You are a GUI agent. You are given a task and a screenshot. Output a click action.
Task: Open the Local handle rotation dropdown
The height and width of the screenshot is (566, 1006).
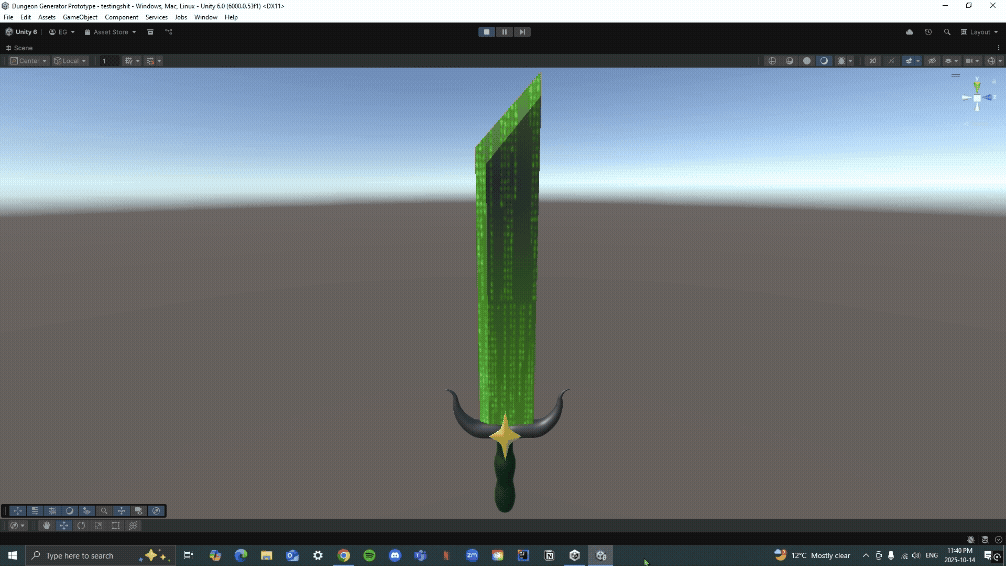pos(70,61)
